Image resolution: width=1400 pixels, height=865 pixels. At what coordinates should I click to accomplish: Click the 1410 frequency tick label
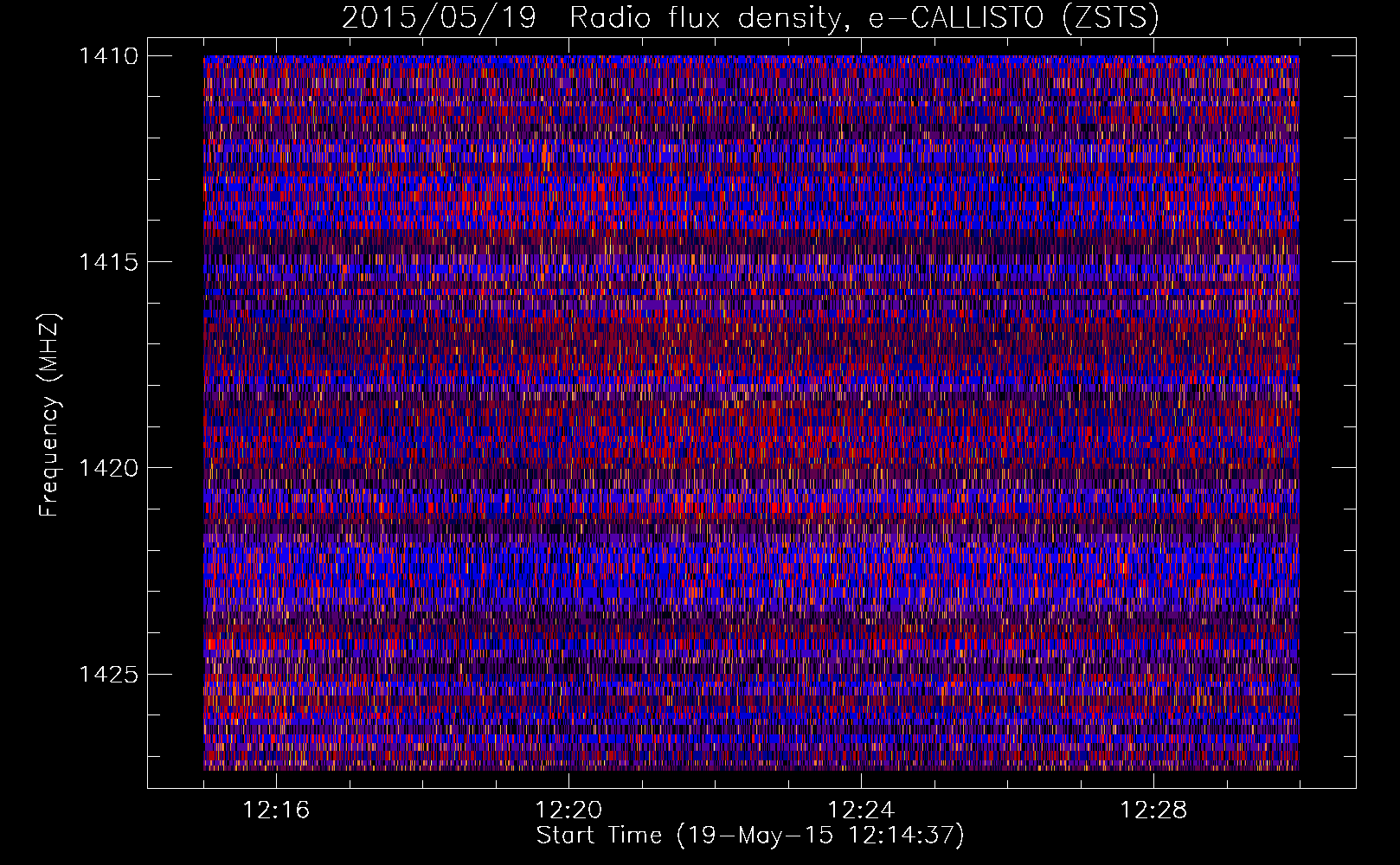(108, 56)
